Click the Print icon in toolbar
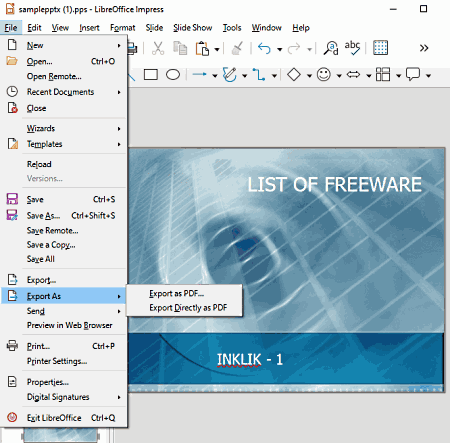Screen dimensions: 450x443 133,48
